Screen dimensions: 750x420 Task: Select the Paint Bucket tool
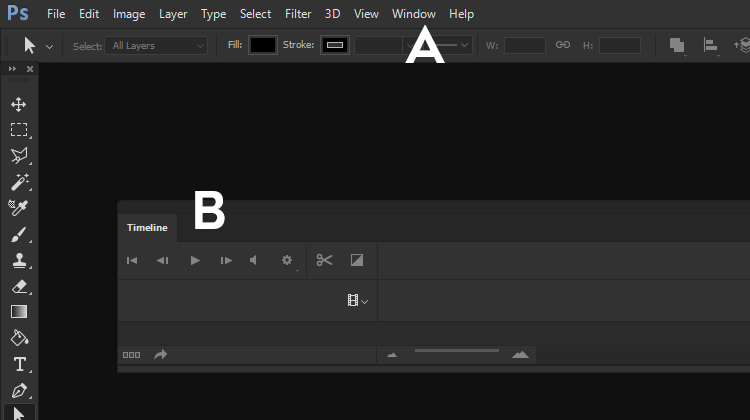(x=19, y=338)
